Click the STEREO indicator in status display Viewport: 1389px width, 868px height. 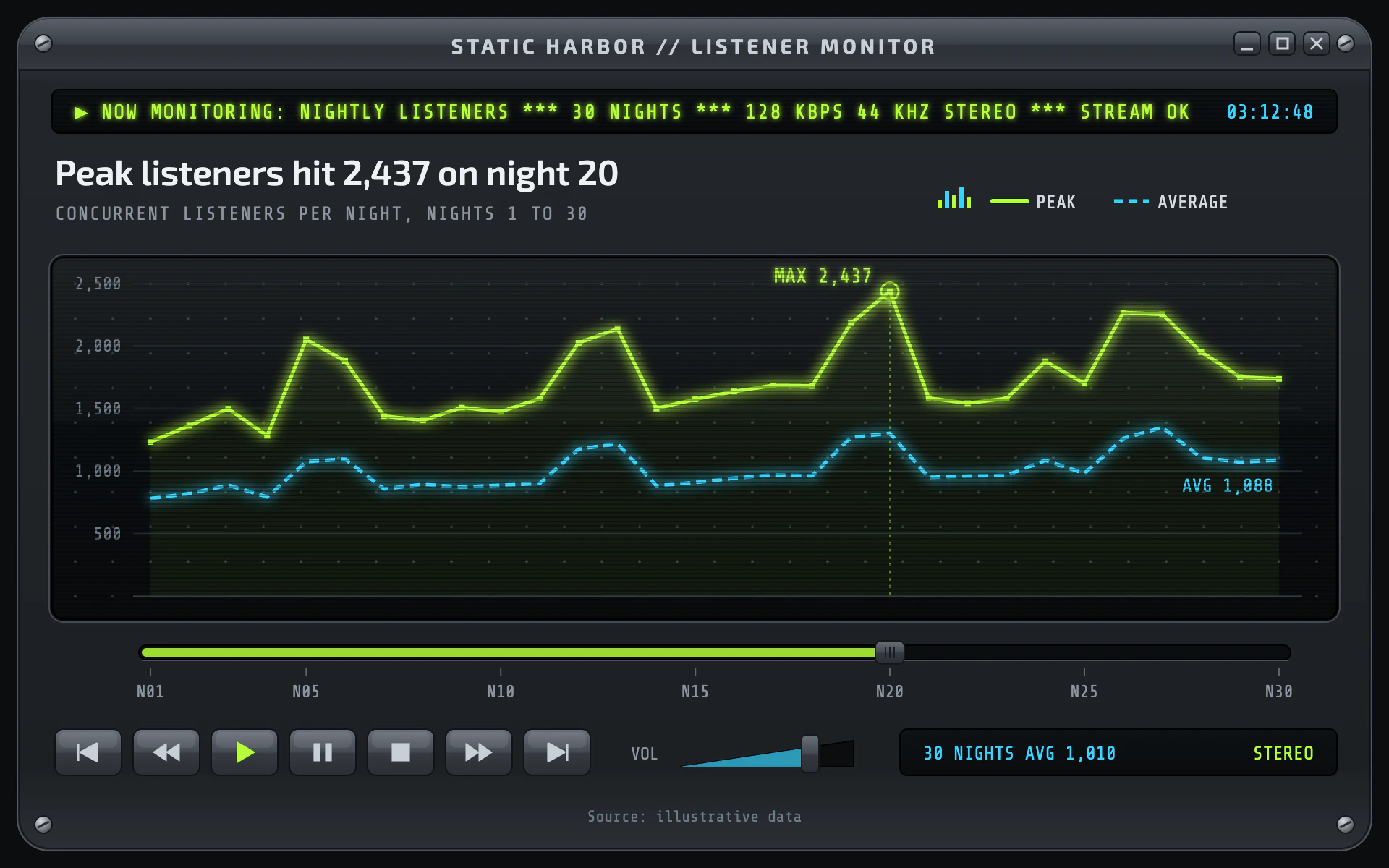pos(1283,753)
